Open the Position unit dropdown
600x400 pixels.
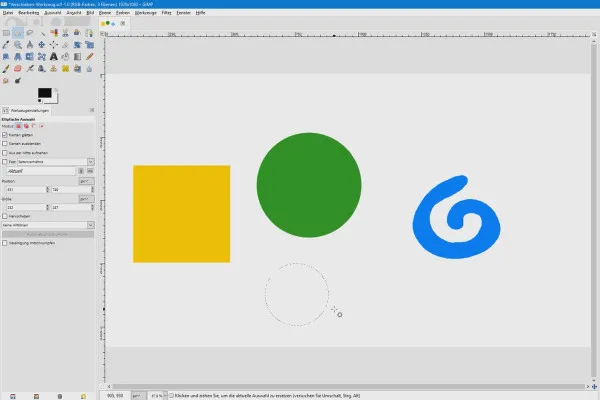[x=86, y=181]
